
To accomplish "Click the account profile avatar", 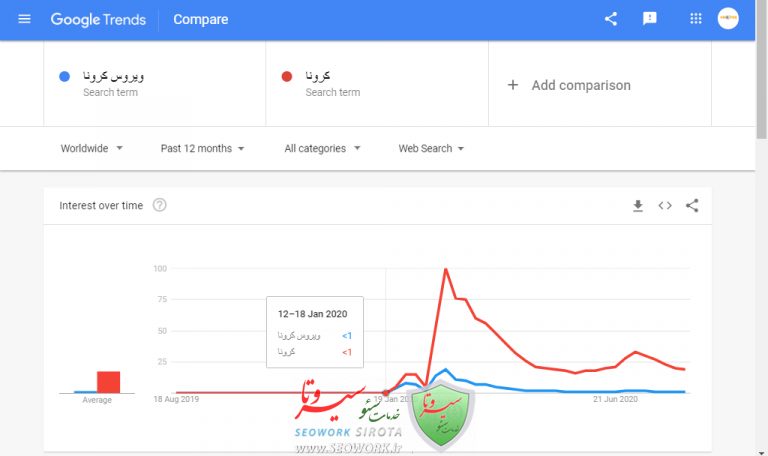I will tap(728, 19).
